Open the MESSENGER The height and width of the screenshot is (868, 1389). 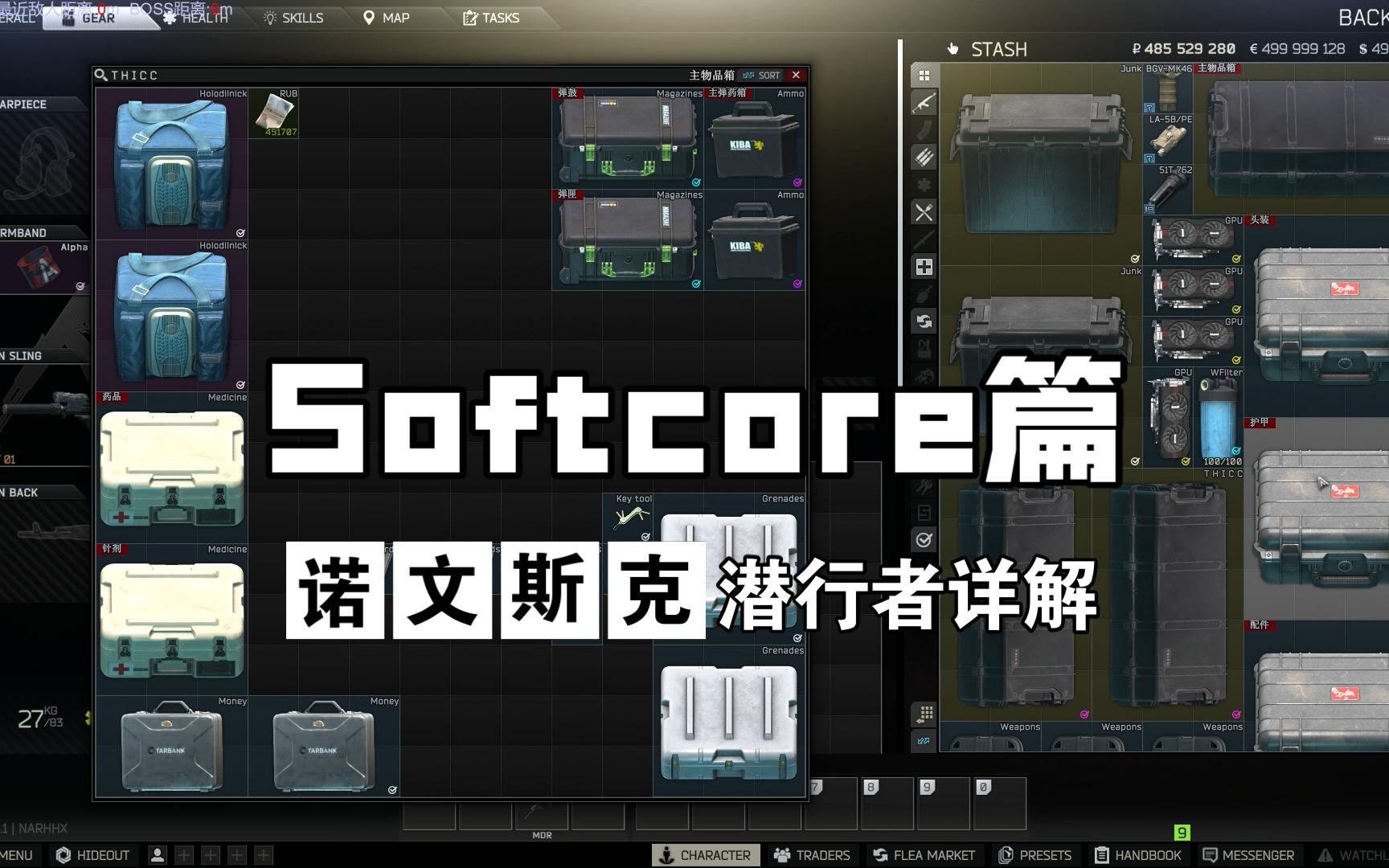point(1248,855)
